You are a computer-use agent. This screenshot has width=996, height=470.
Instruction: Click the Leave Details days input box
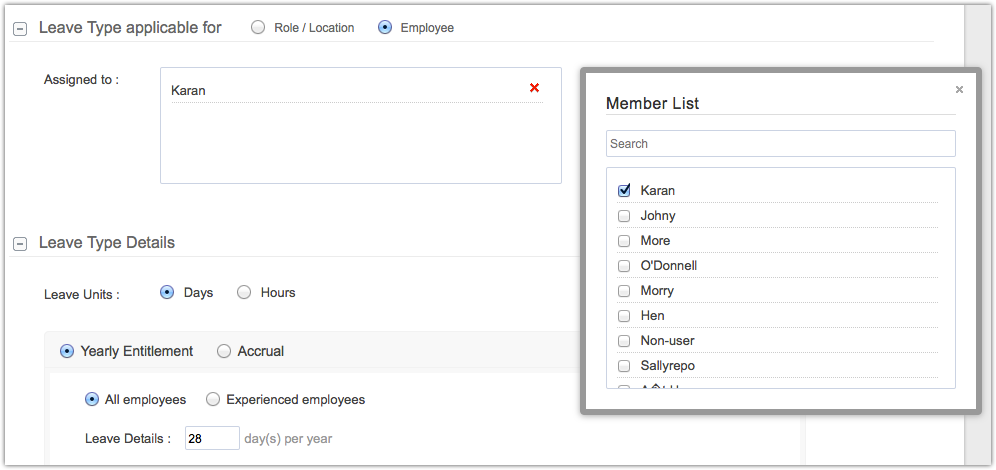pos(212,438)
